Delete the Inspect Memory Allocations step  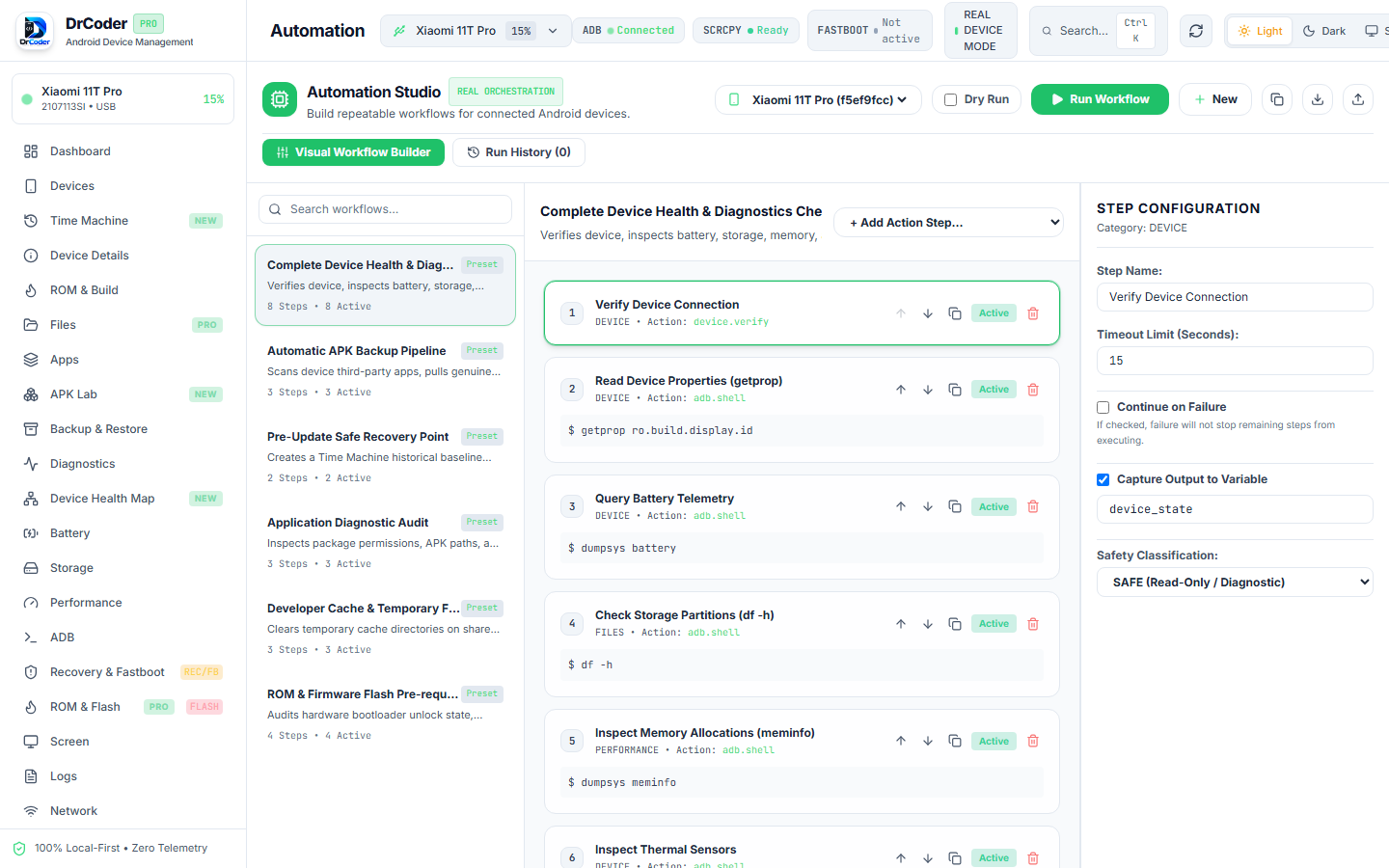[1033, 742]
